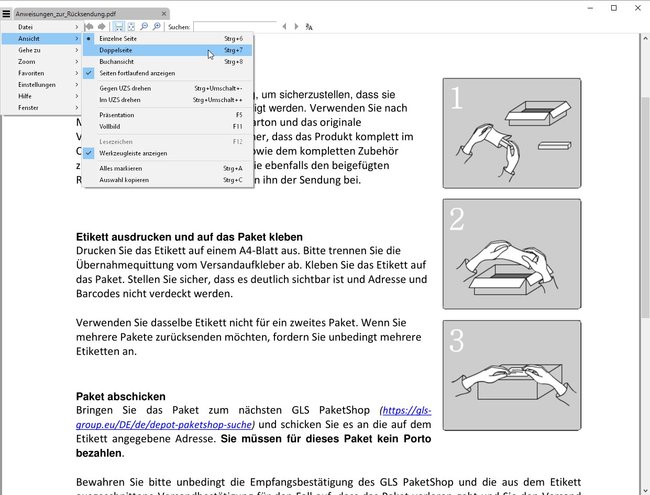Select Einzelne Seite view mode
This screenshot has width=650, height=495.
coord(168,39)
